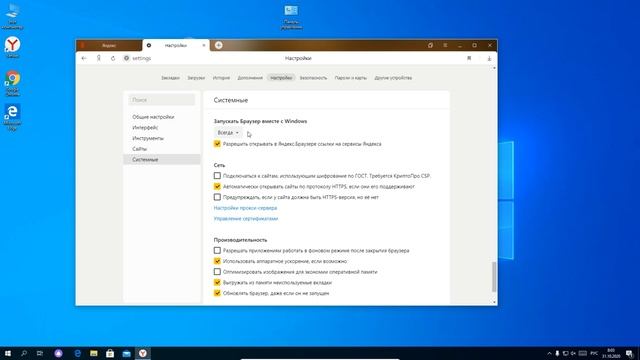Switch to Дополнения section tab
The width and height of the screenshot is (640, 360).
(250, 78)
